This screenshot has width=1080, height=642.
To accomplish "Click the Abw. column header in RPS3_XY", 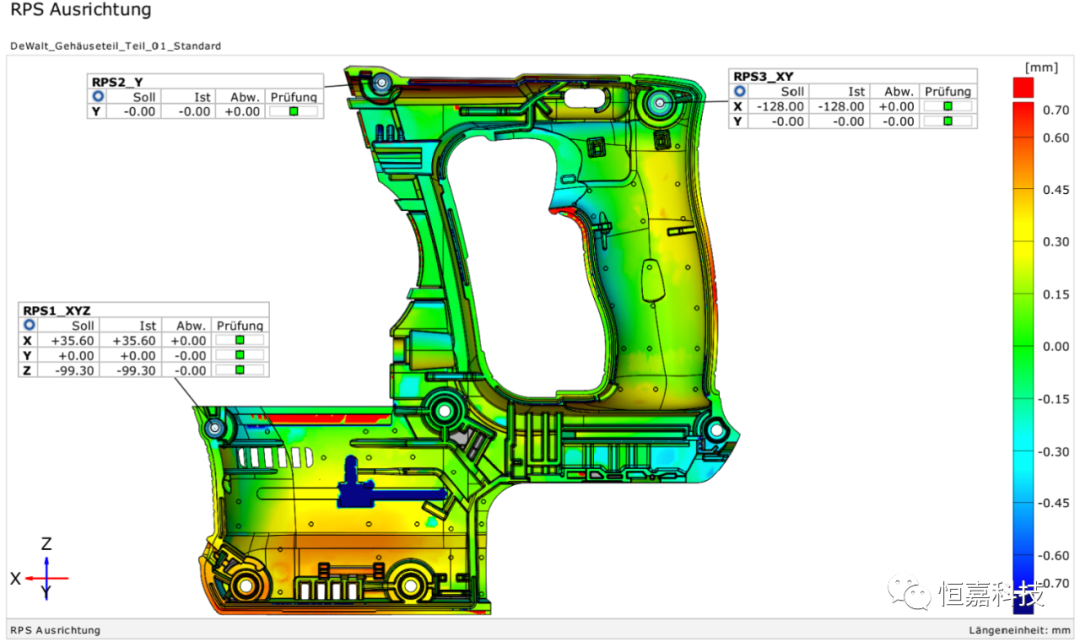I will (x=899, y=92).
